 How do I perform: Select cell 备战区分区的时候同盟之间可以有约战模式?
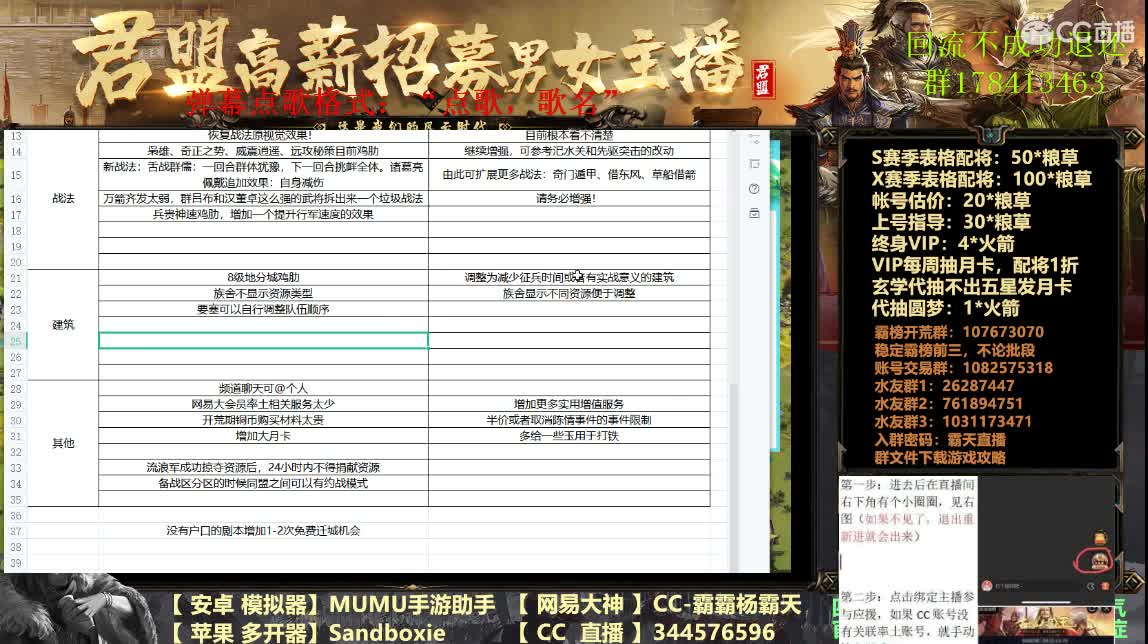tap(264, 484)
